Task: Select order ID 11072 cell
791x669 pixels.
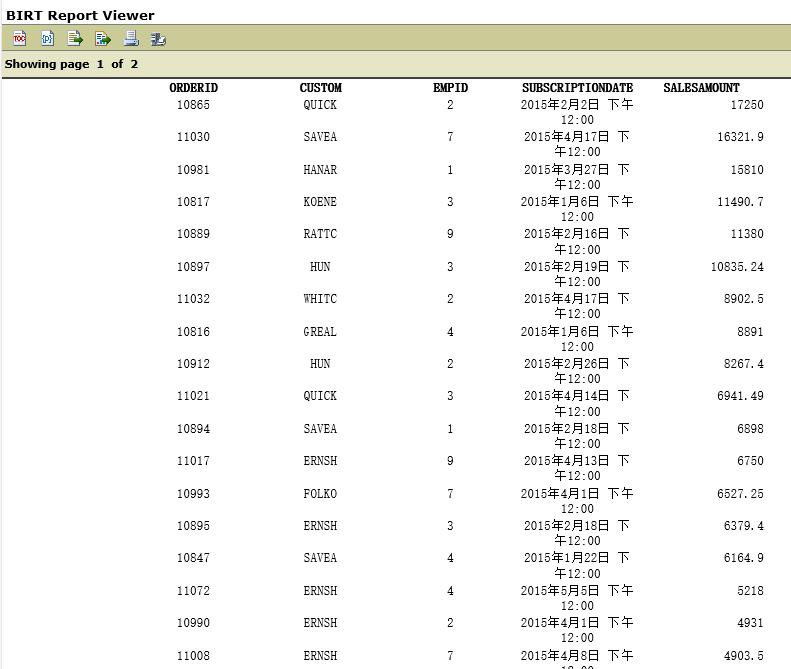Action: [193, 591]
